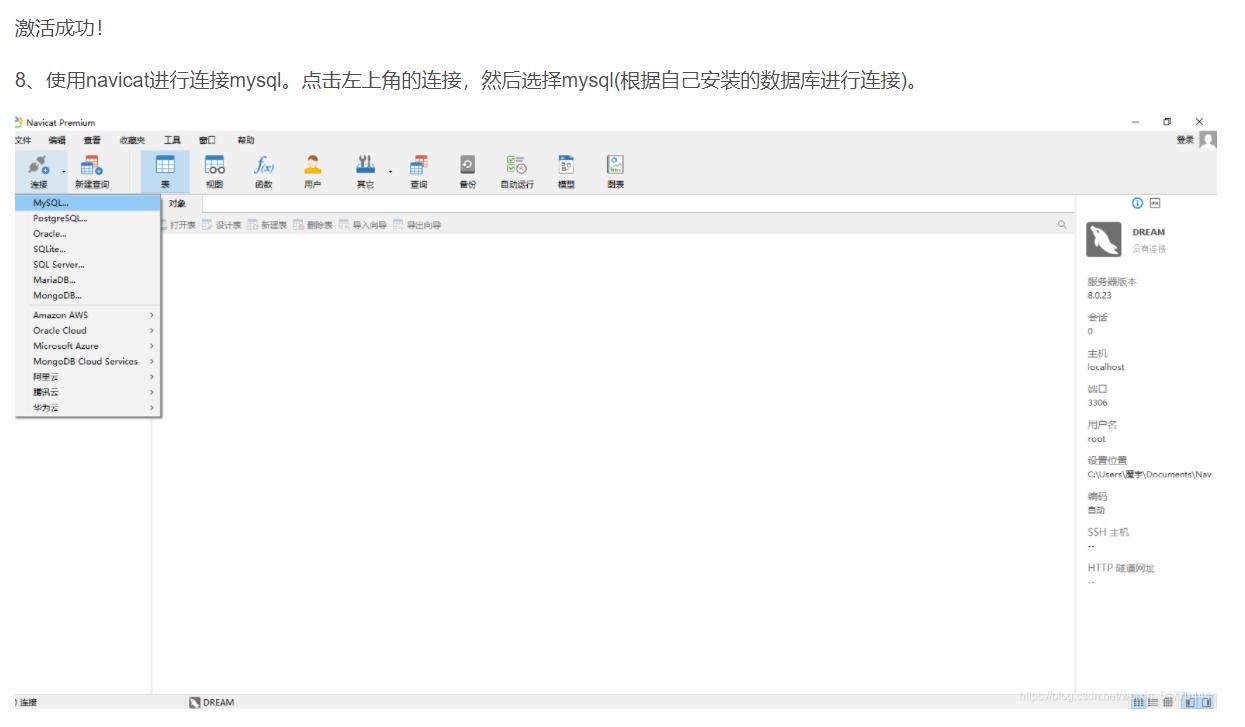The width and height of the screenshot is (1245, 727).
Task: Click the search magnifier icon in the object toolbar
Action: click(x=1062, y=225)
